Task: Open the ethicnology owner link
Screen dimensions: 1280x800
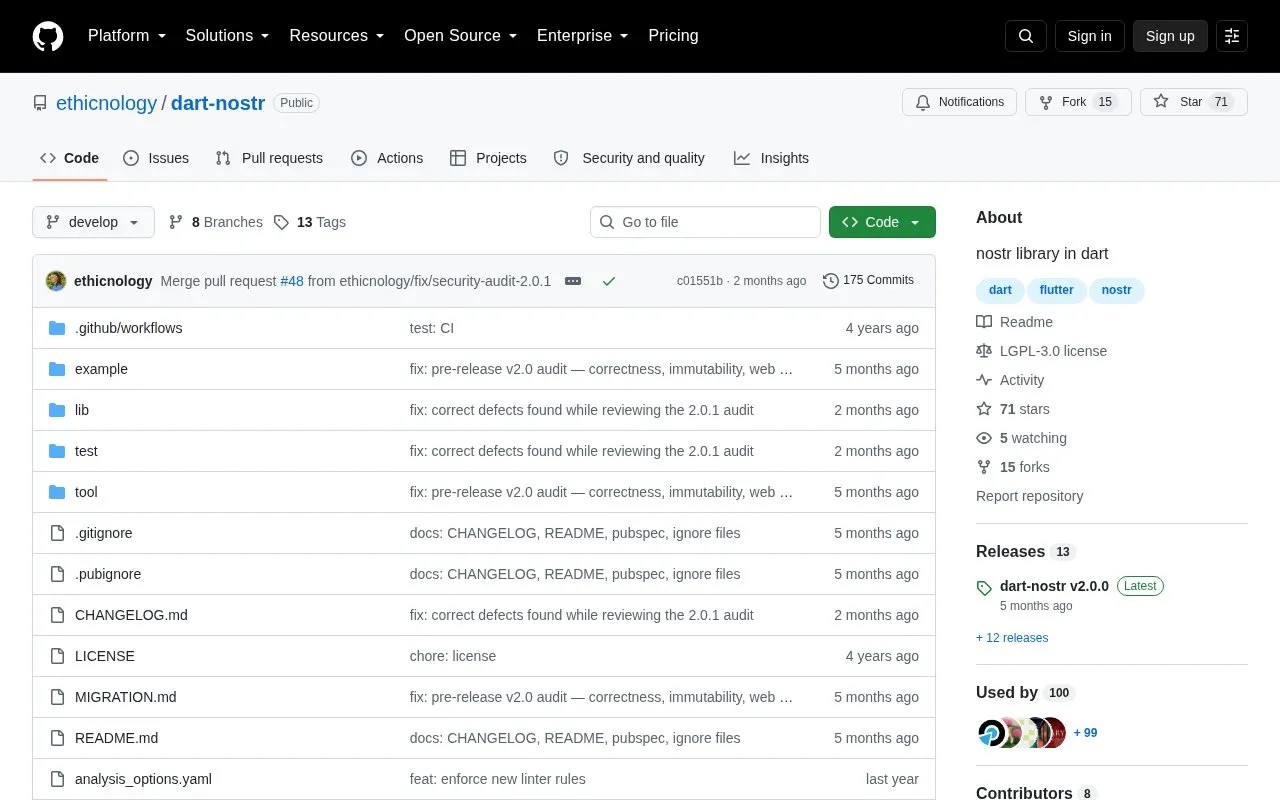Action: (106, 103)
